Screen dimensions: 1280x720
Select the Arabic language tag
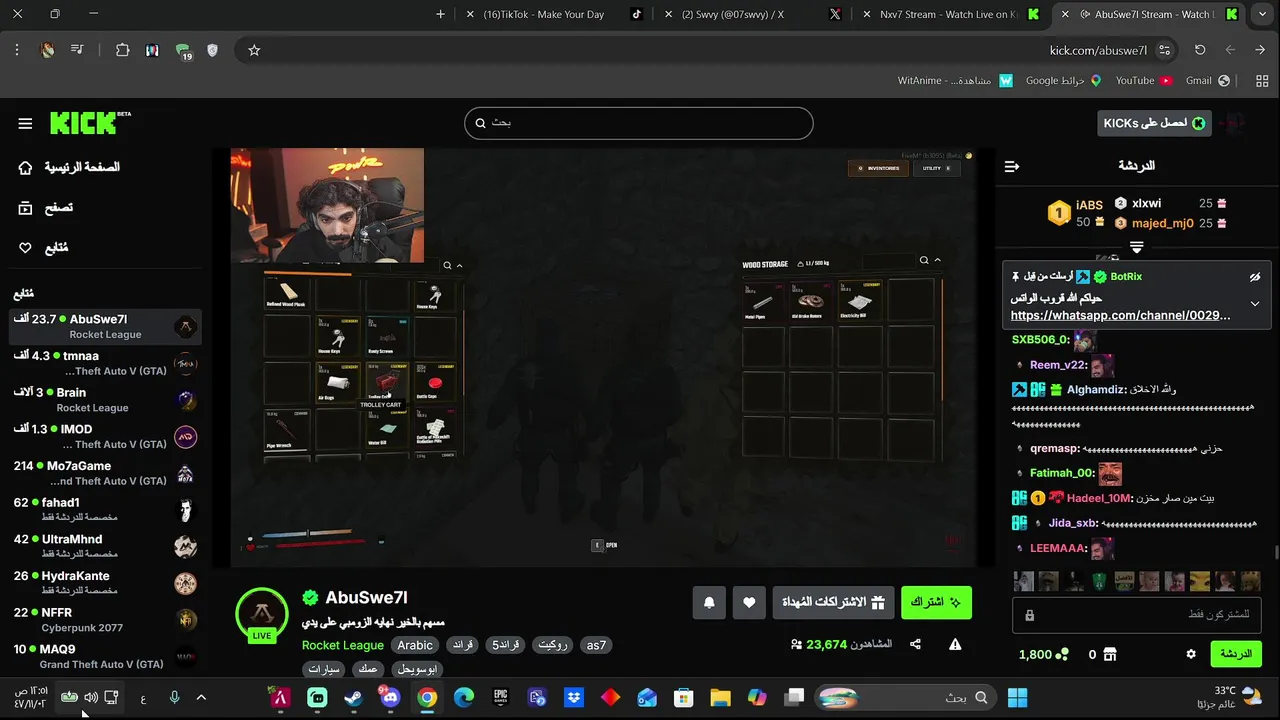415,645
